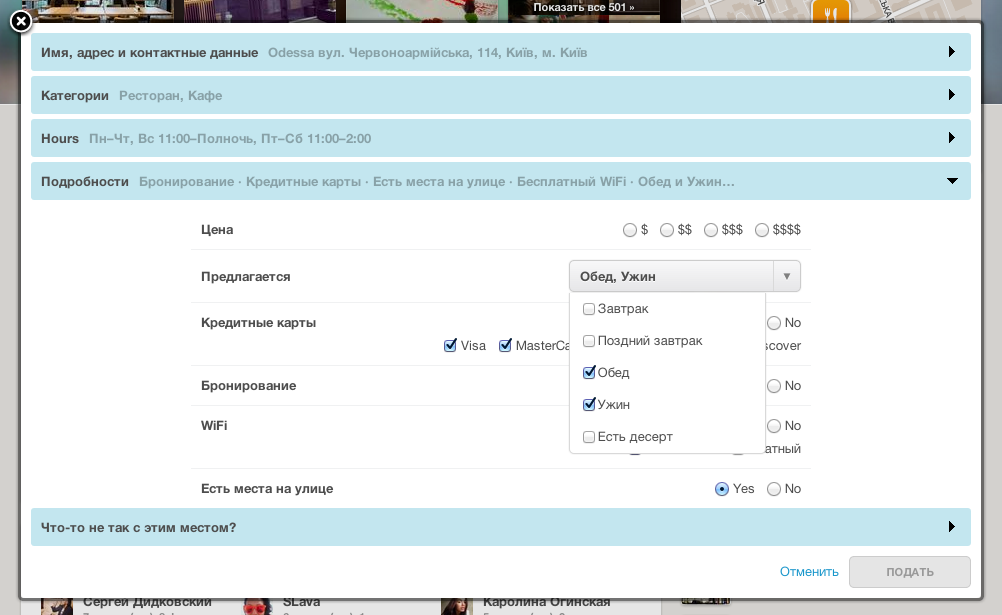Uncheck the Visa credit card
Image resolution: width=1002 pixels, height=615 pixels.
450,345
